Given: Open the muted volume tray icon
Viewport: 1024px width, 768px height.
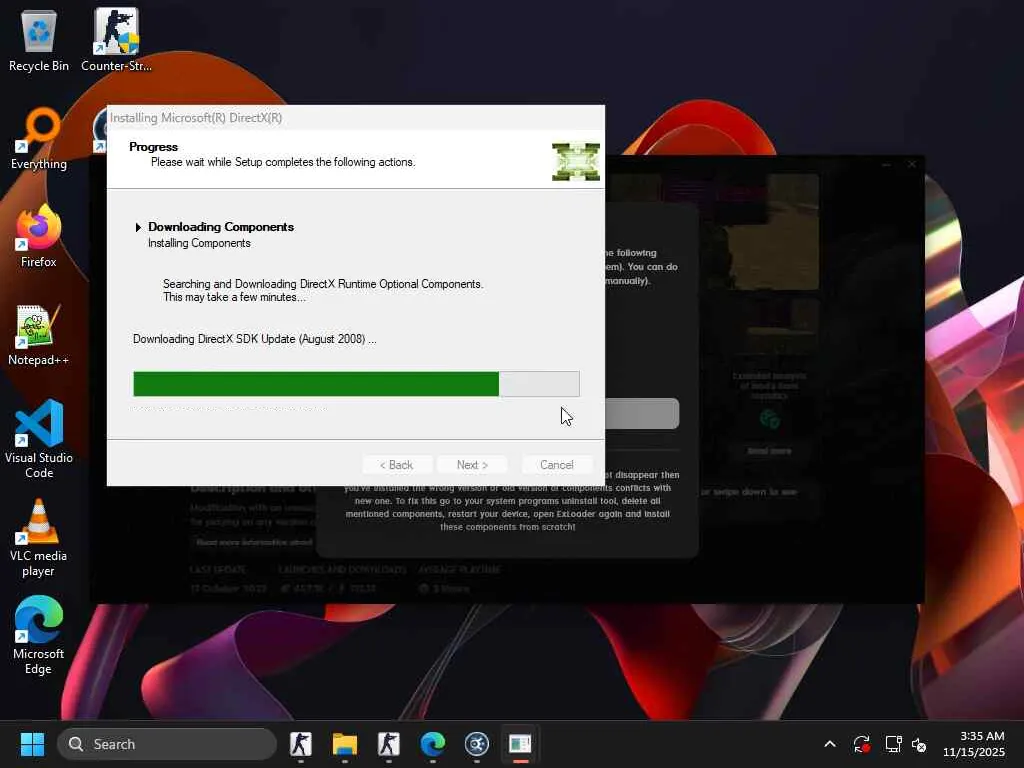Looking at the screenshot, I should [x=919, y=744].
